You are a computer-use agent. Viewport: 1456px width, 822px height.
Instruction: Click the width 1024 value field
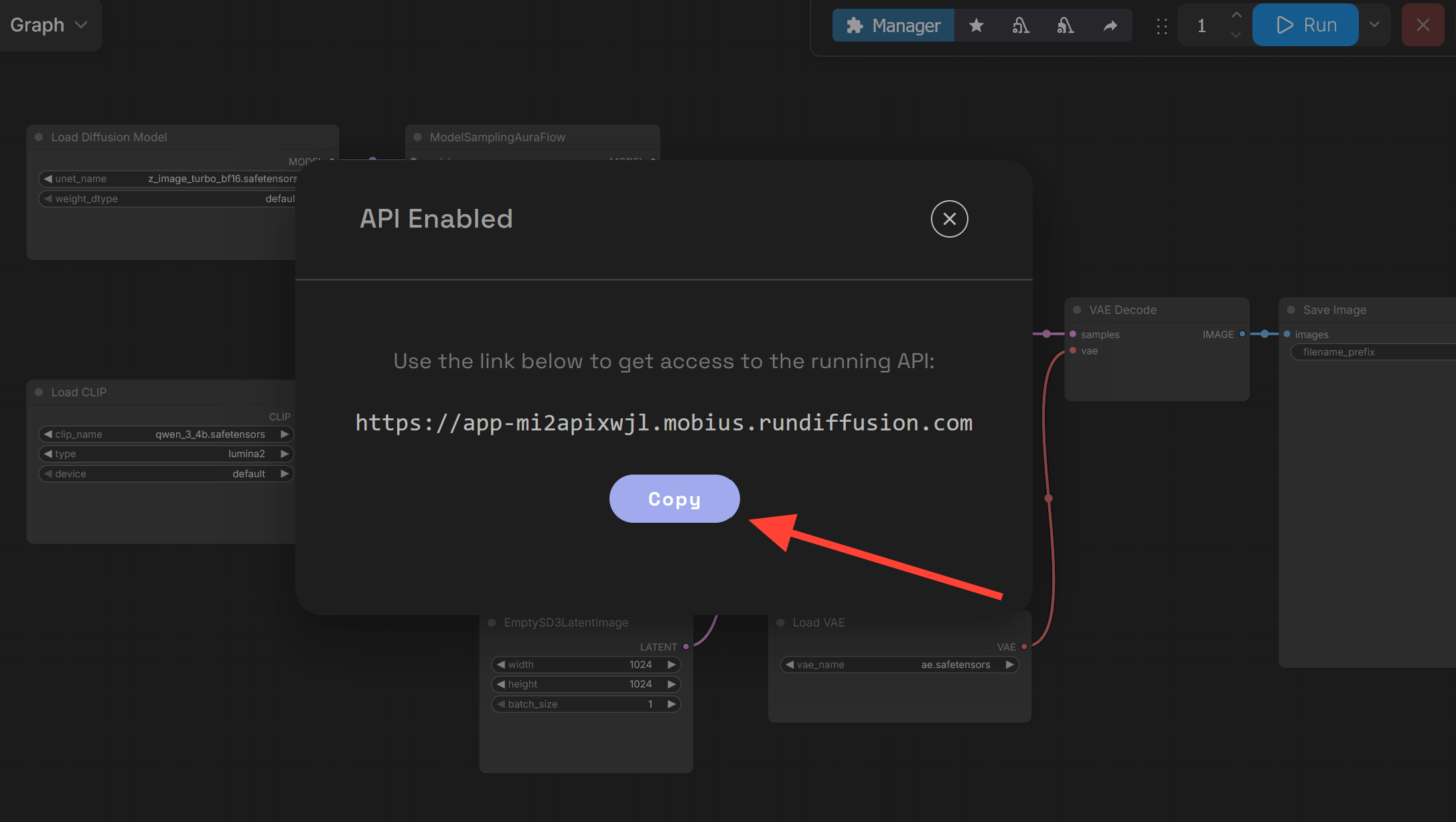[586, 665]
